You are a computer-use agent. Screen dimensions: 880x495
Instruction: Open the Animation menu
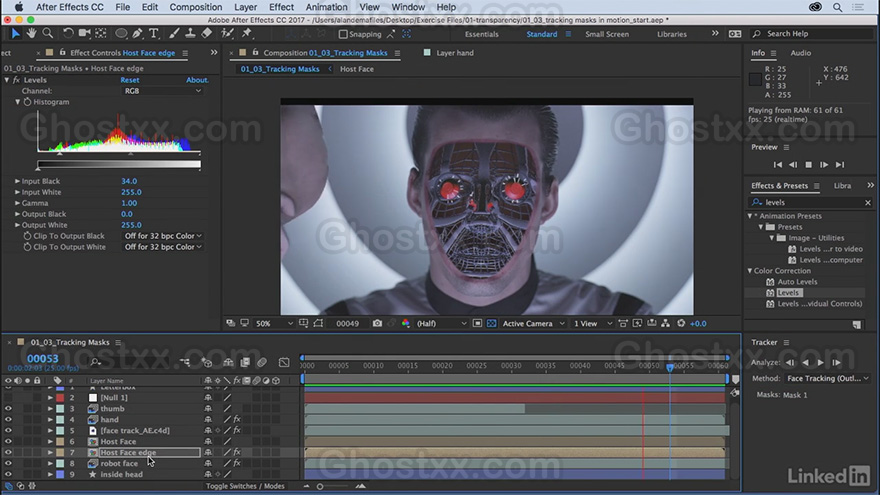[326, 7]
